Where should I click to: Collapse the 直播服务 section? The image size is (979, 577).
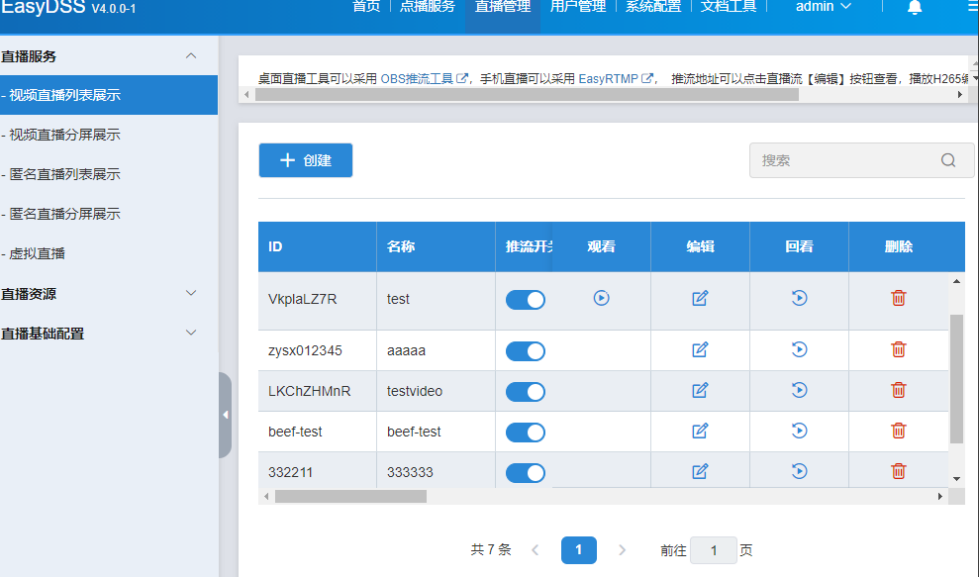coord(191,56)
